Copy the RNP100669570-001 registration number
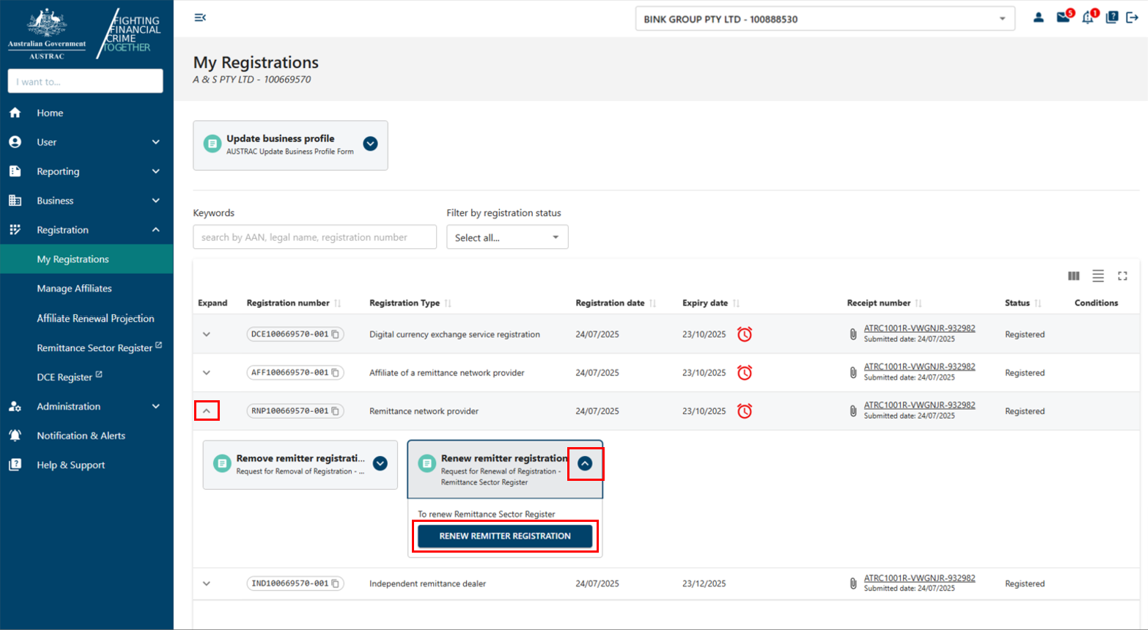The width and height of the screenshot is (1148, 630). tap(336, 410)
